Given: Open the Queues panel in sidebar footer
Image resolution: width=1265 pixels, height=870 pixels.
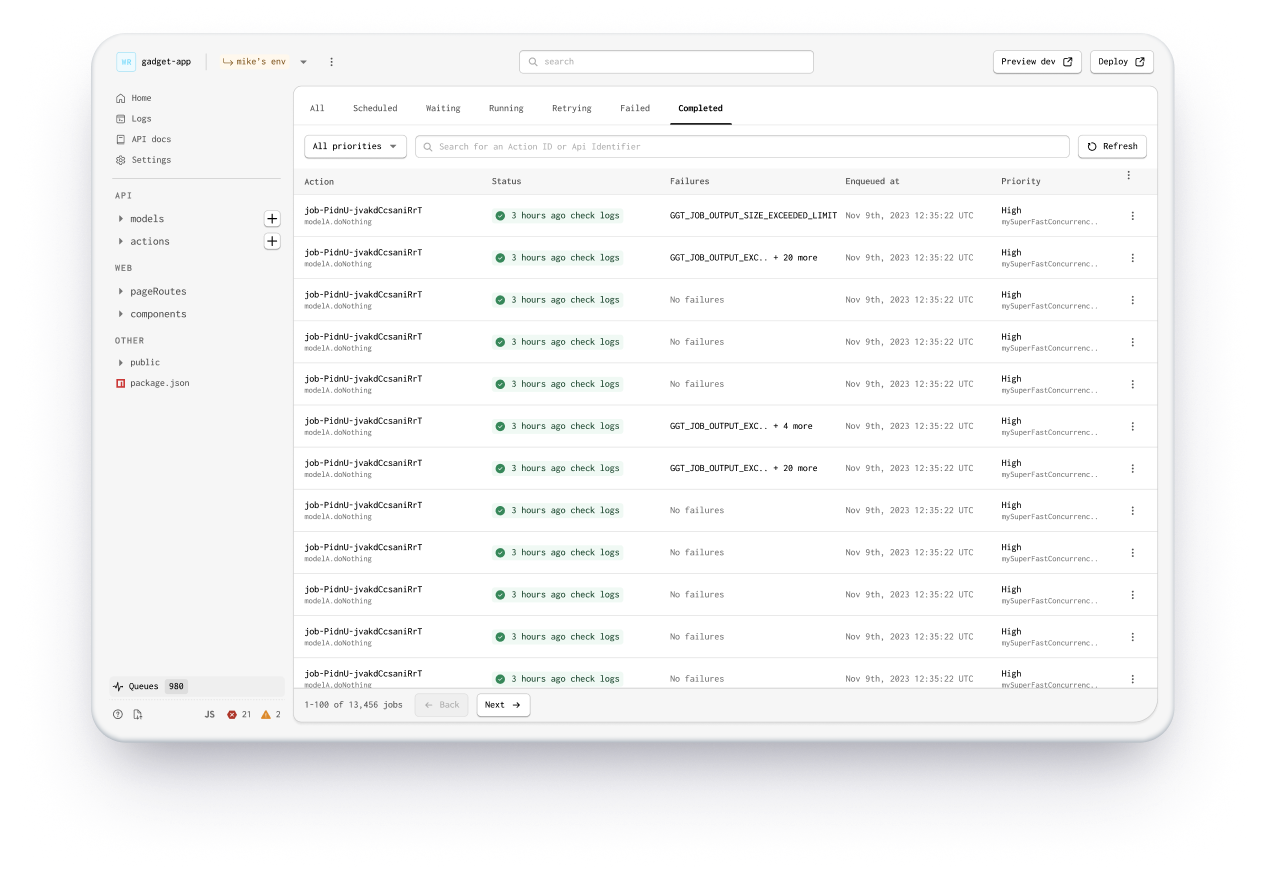Looking at the screenshot, I should [x=197, y=687].
